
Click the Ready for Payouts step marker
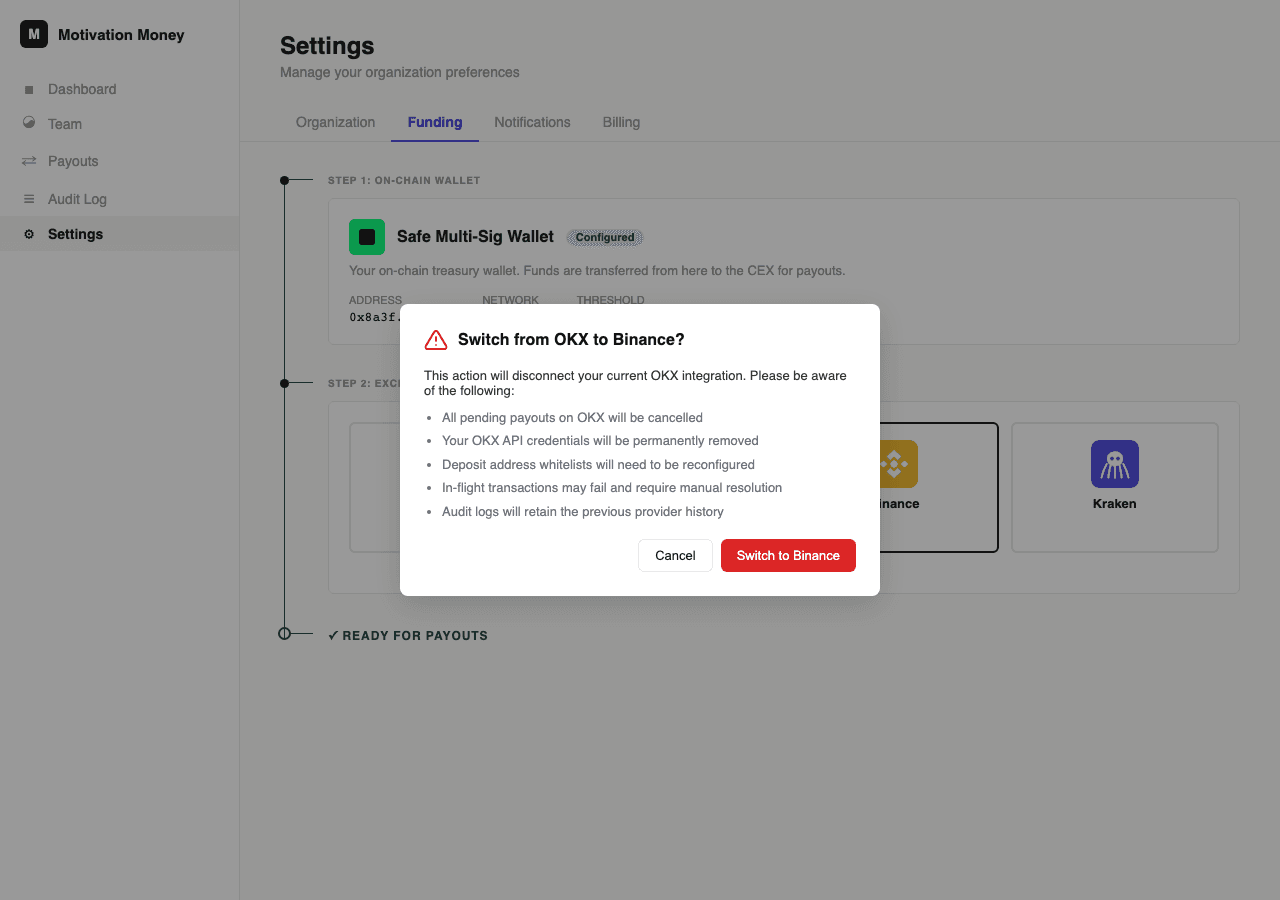[x=284, y=633]
